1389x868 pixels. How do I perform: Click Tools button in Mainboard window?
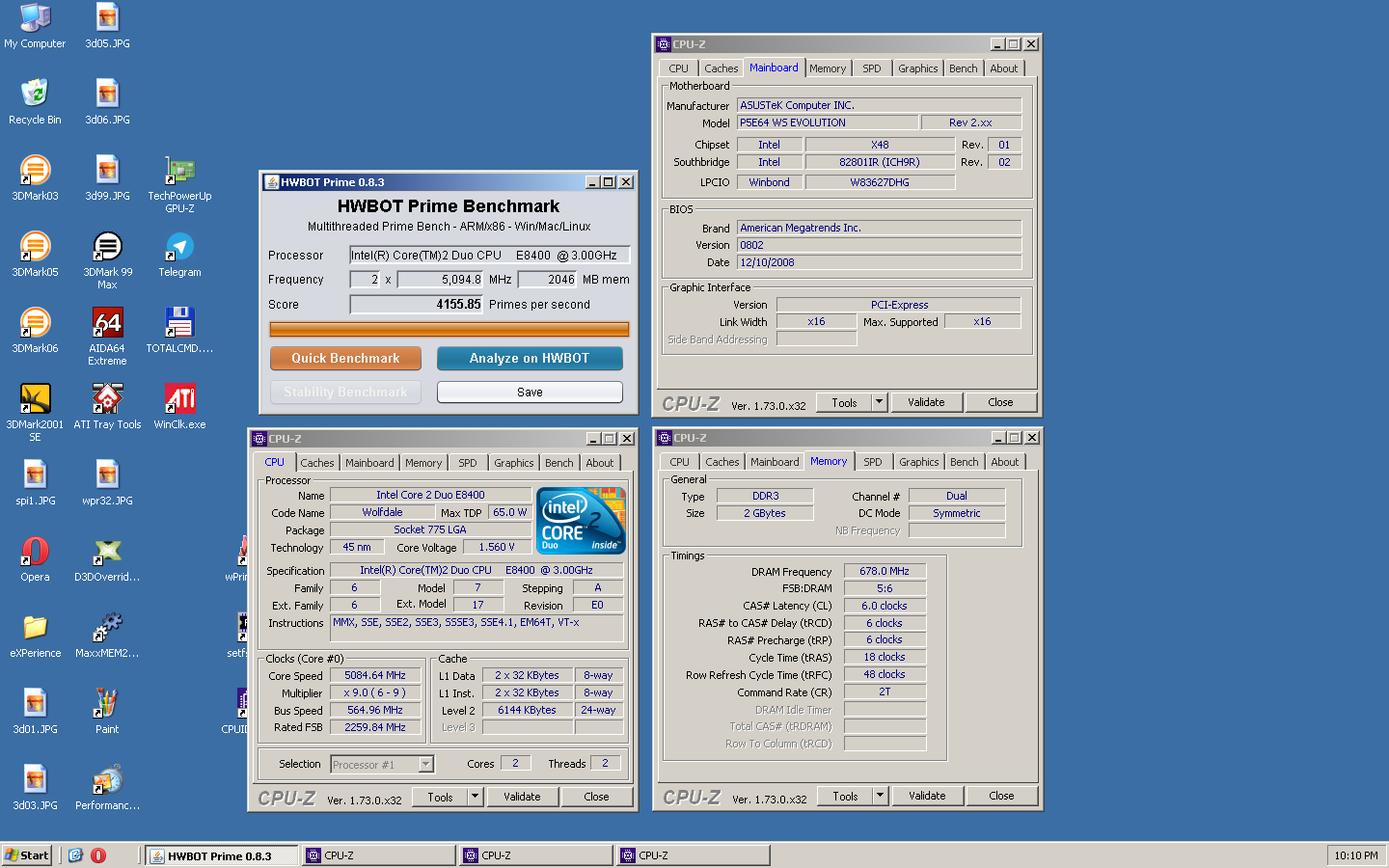[x=844, y=402]
